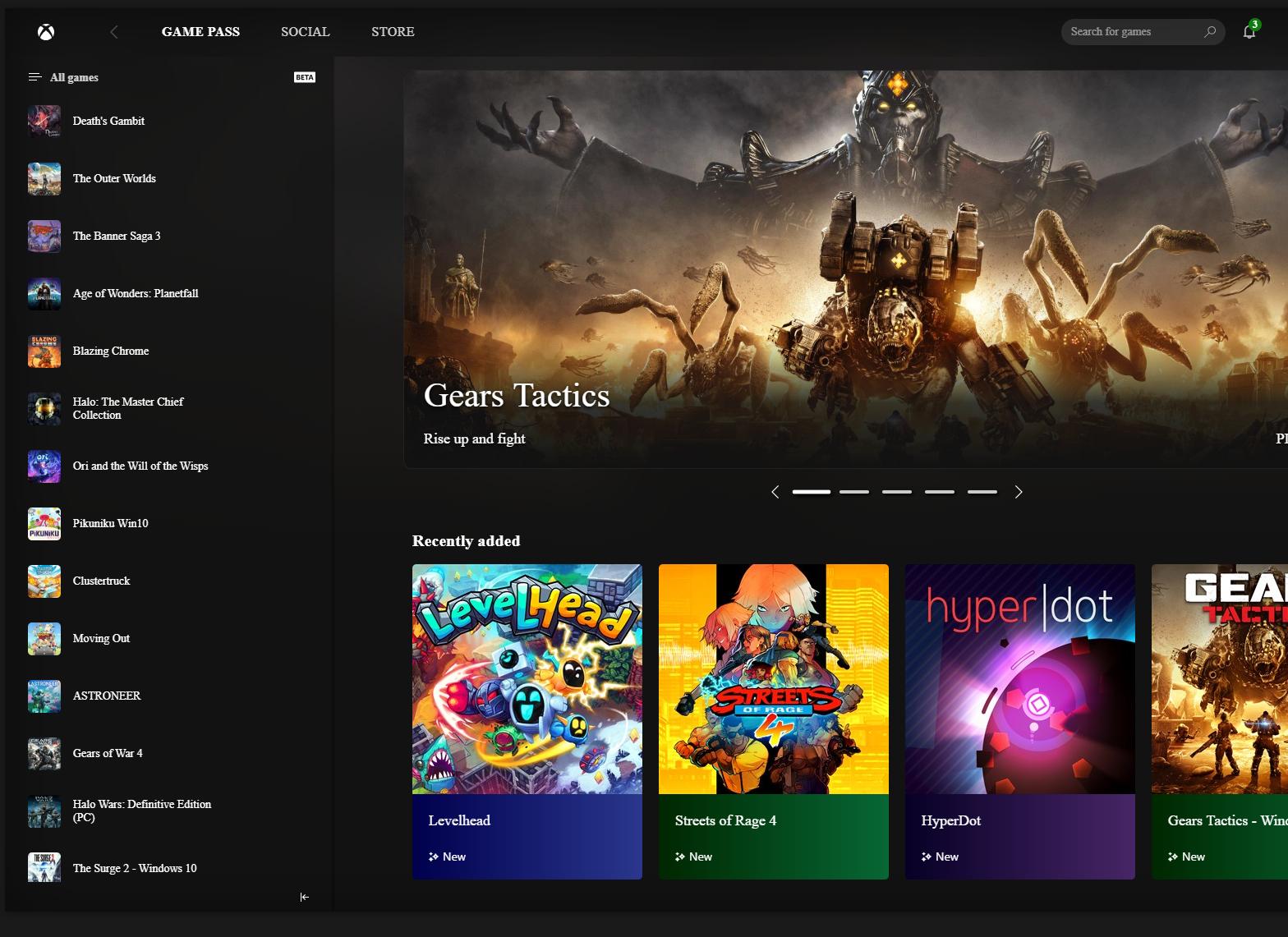Switch to the SOCIAL tab

[x=306, y=32]
